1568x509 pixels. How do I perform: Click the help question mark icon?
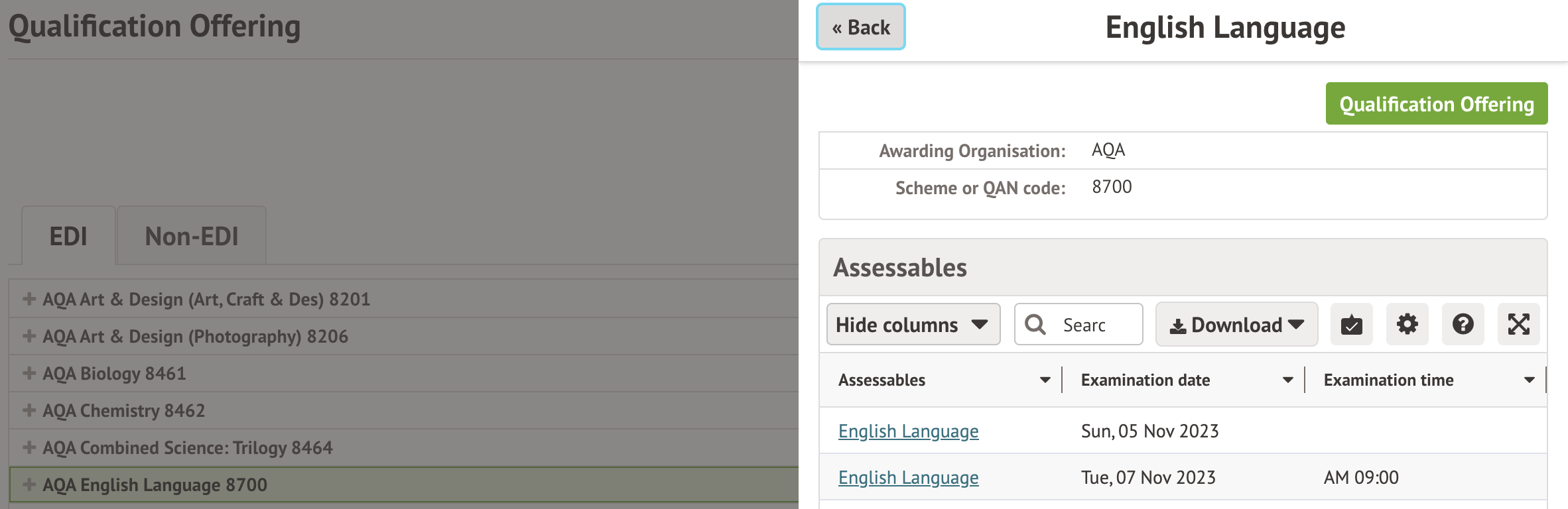(x=1463, y=325)
